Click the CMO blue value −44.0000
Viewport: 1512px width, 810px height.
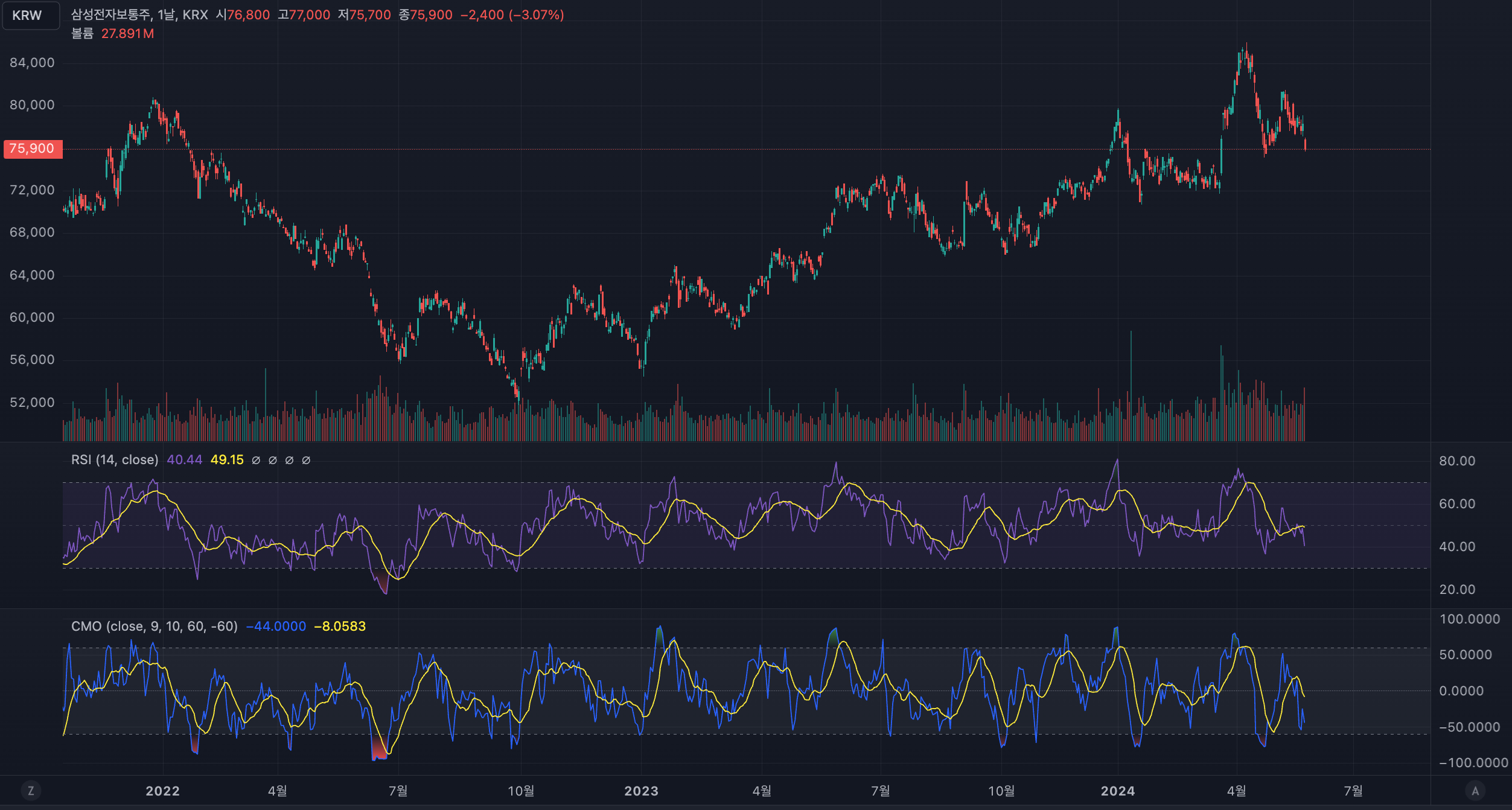pos(276,627)
